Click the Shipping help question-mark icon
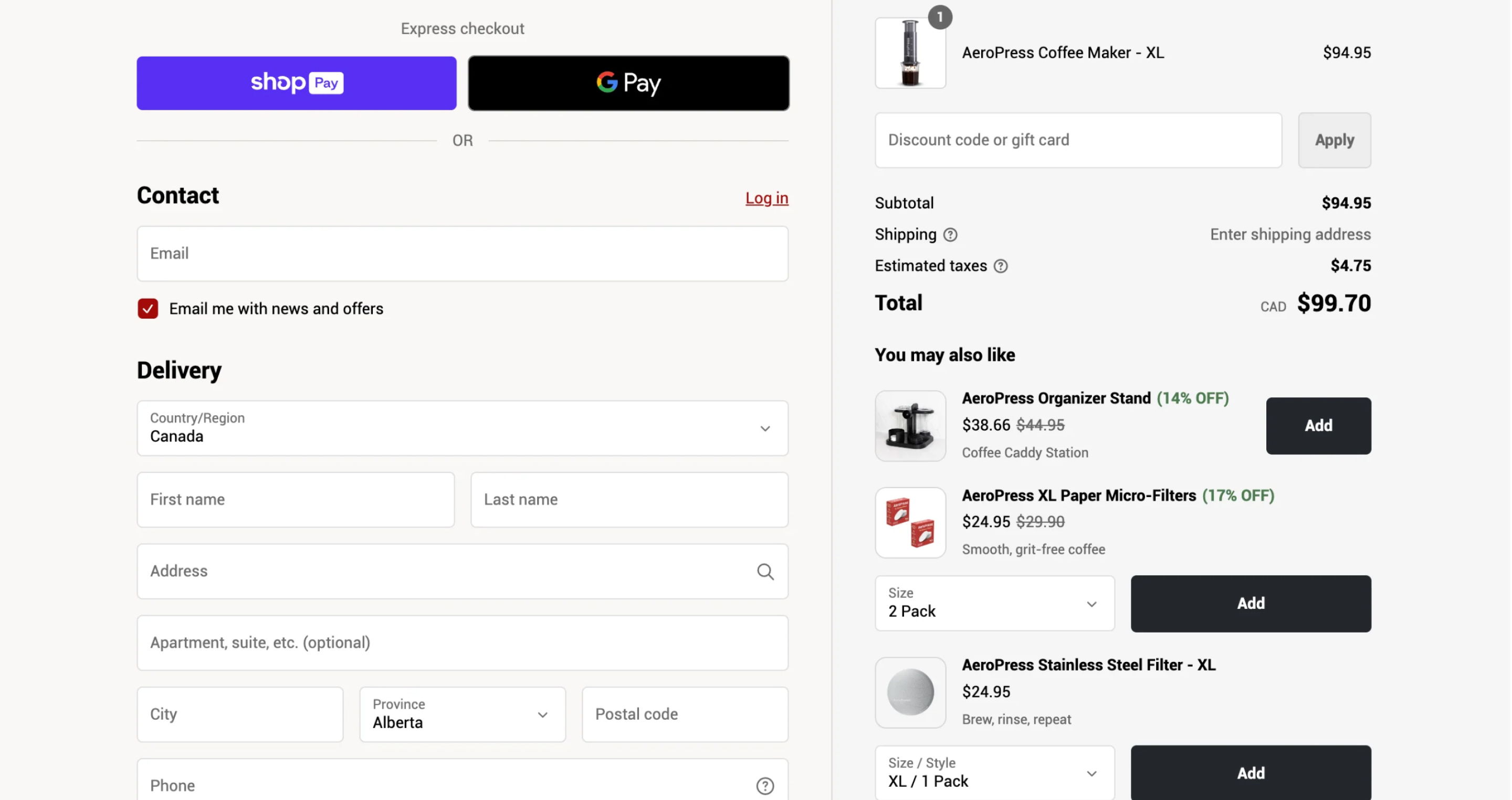 point(950,235)
